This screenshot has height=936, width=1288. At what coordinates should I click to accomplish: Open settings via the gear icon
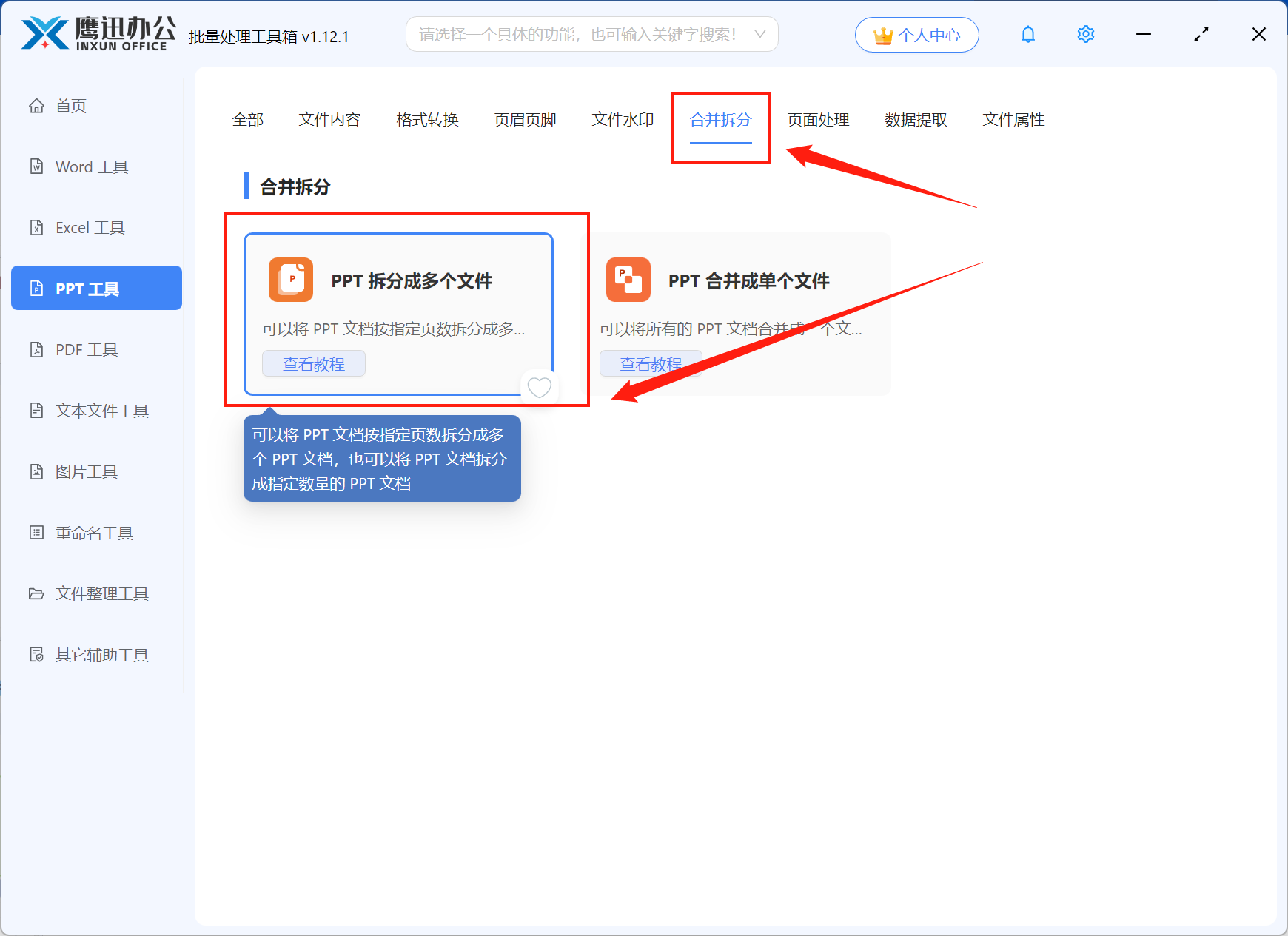click(1085, 35)
